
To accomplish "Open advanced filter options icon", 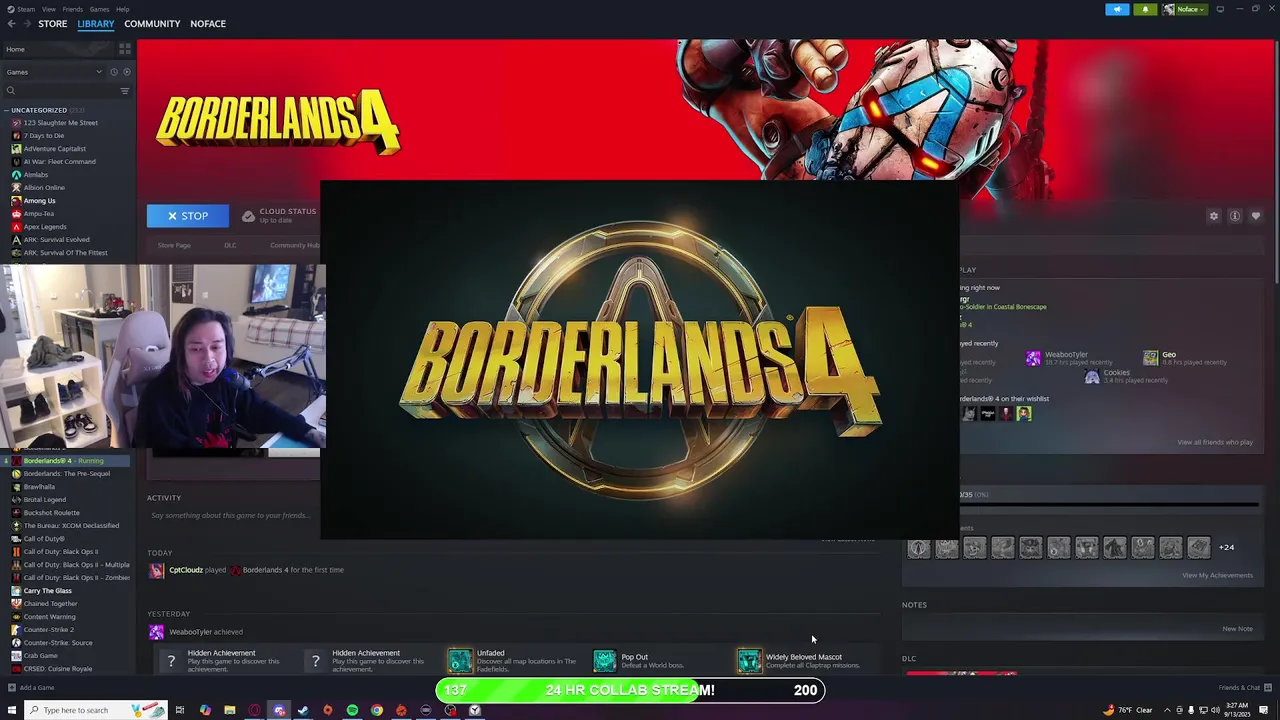I will coord(125,91).
